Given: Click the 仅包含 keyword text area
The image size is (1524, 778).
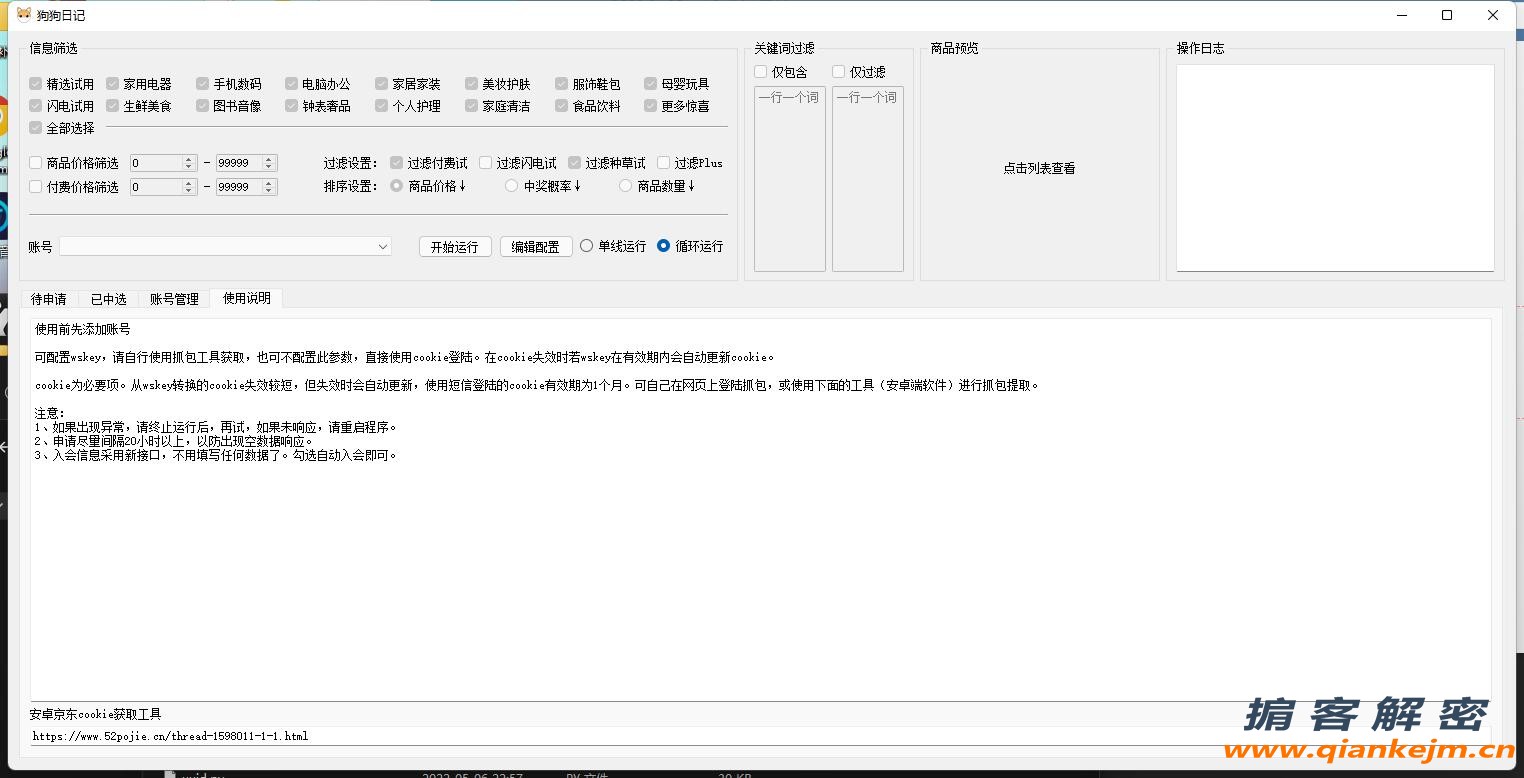Looking at the screenshot, I should click(790, 179).
